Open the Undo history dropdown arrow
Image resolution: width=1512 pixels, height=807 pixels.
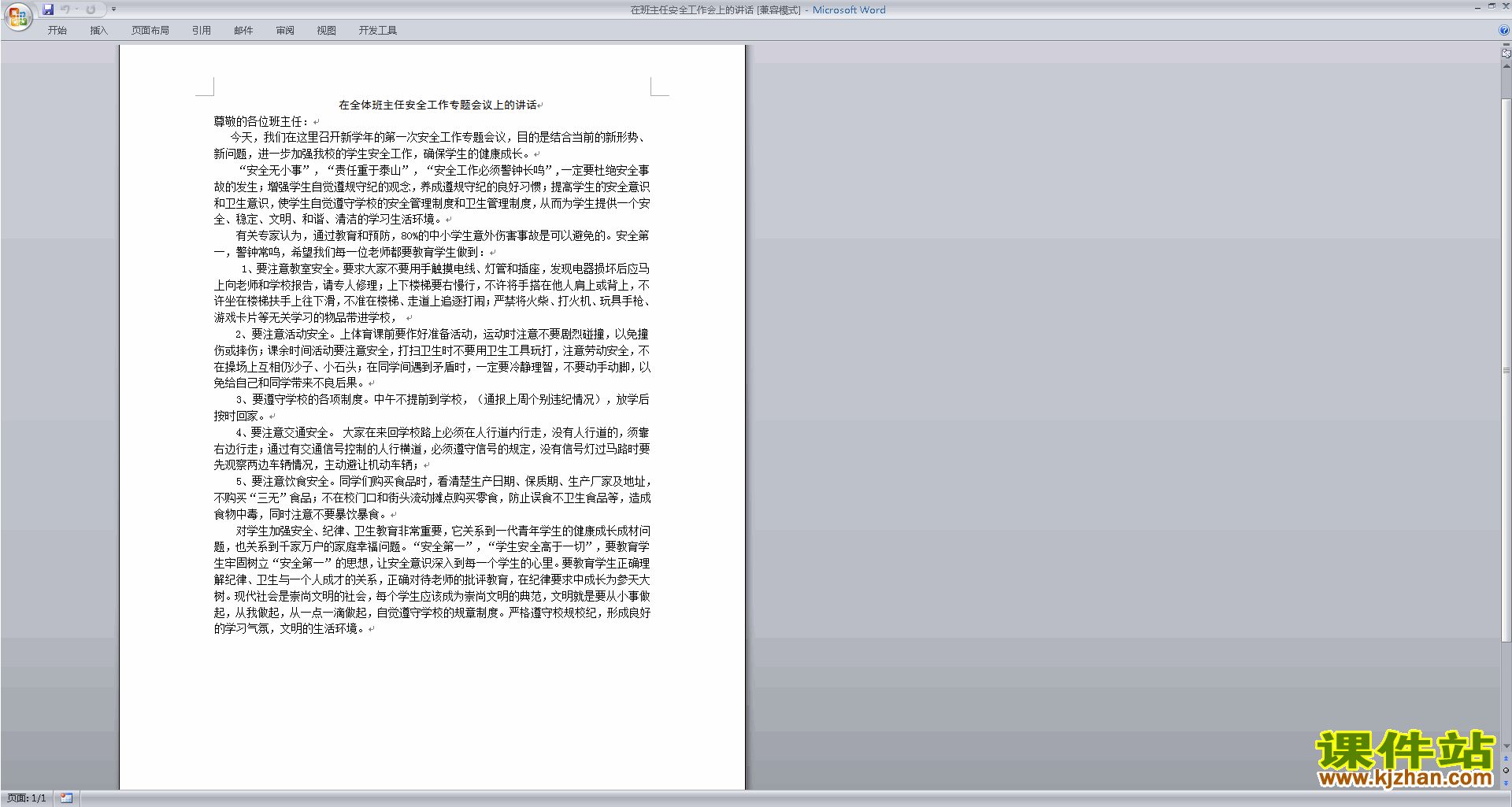77,9
